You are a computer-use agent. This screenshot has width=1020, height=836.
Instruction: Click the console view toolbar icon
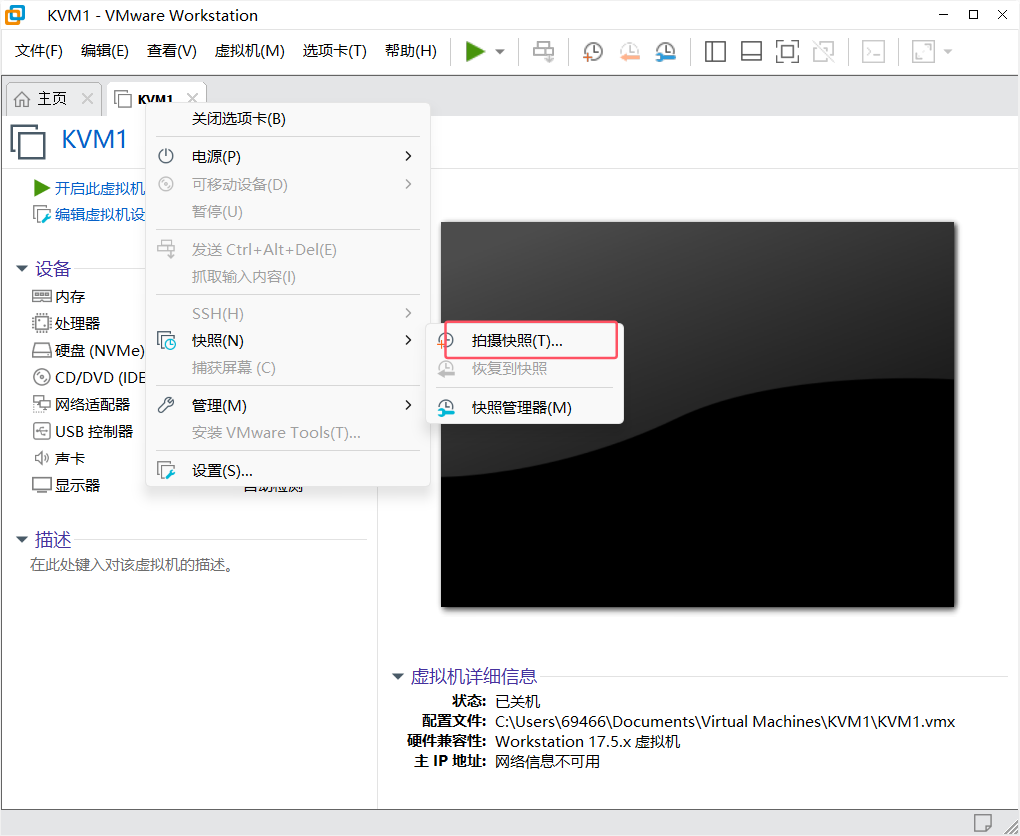tap(873, 51)
